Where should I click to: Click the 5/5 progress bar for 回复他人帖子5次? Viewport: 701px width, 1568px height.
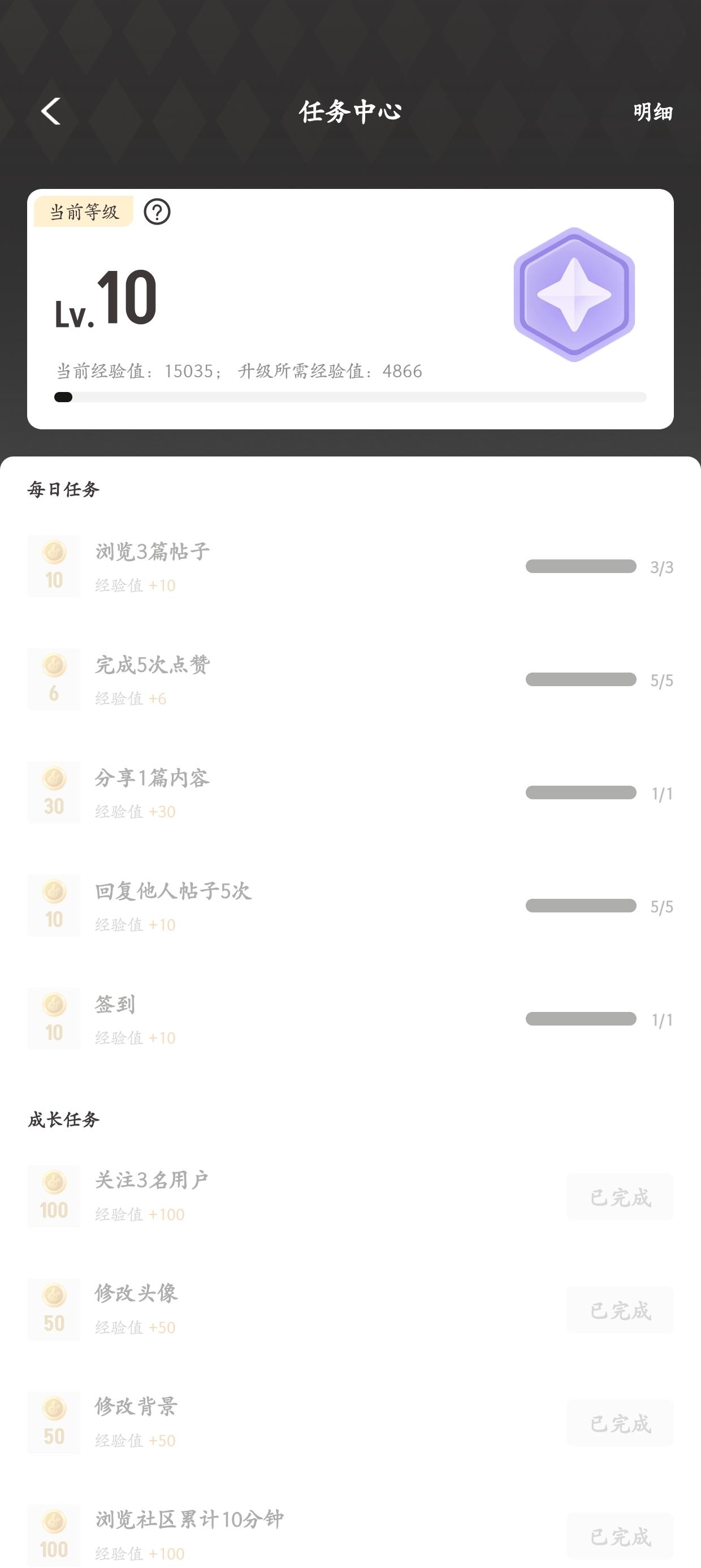click(x=581, y=906)
